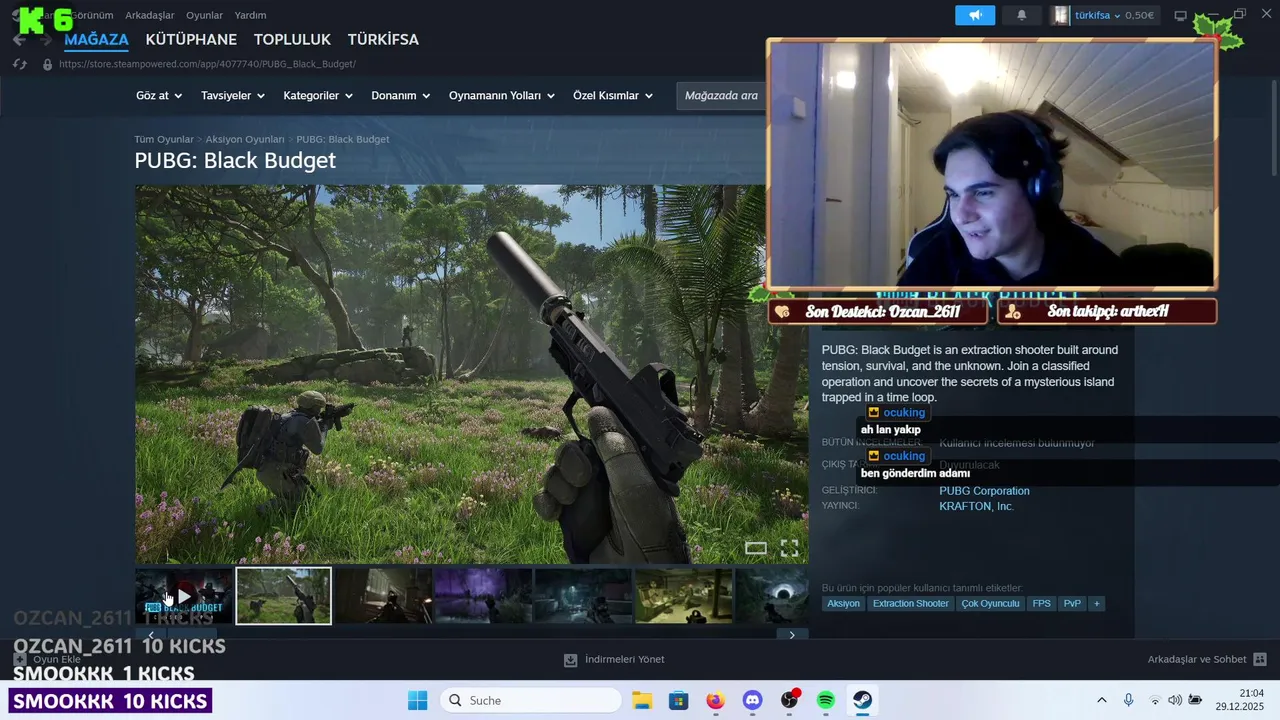Select the yellow-toned interior screenshot thumbnail
Image resolution: width=1280 pixels, height=720 pixels.
683,596
